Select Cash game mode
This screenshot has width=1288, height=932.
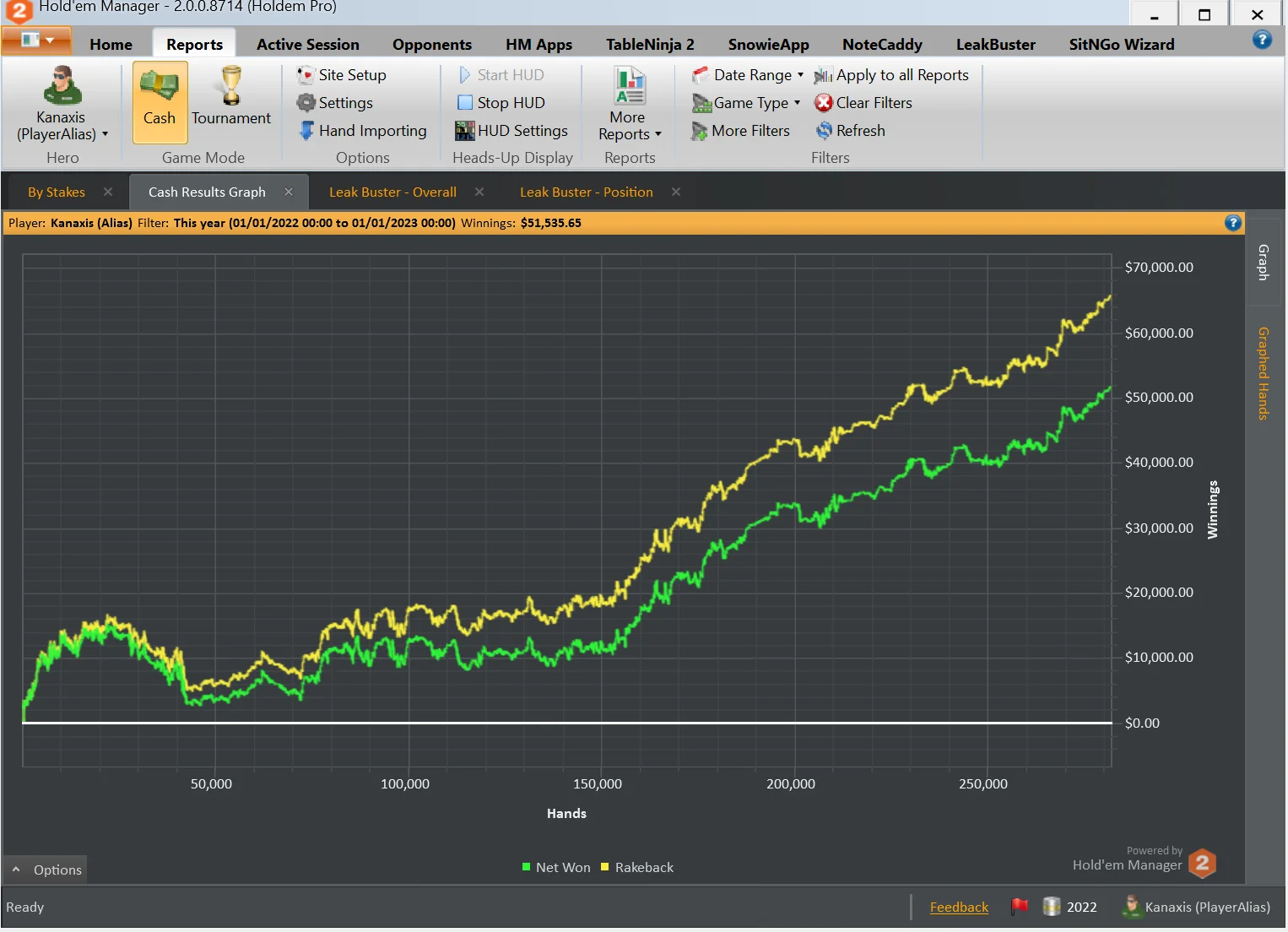point(160,100)
